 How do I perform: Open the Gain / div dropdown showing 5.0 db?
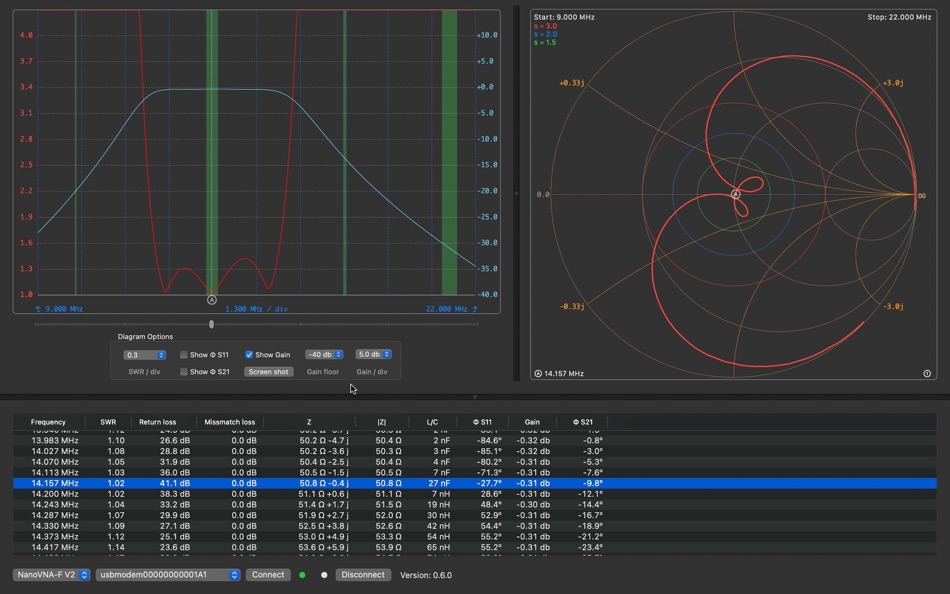click(373, 355)
